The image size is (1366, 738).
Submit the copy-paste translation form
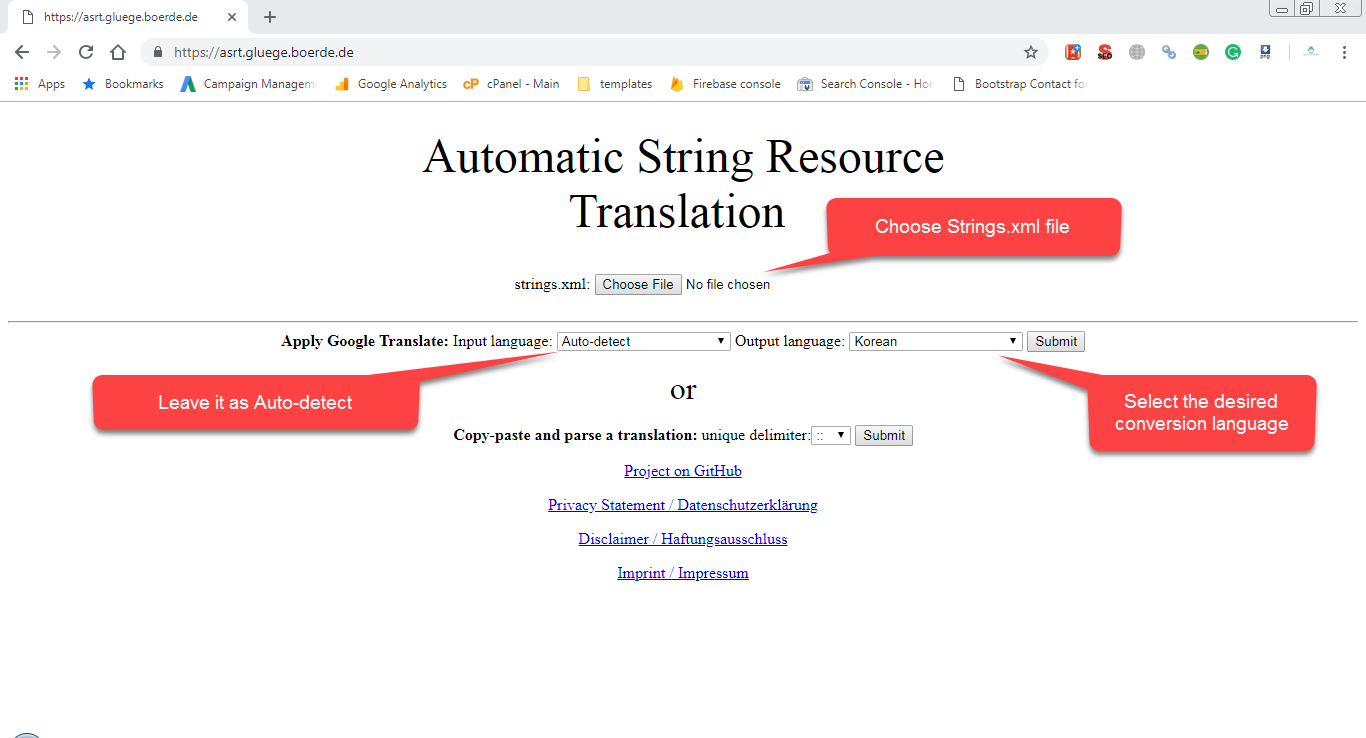[x=884, y=435]
